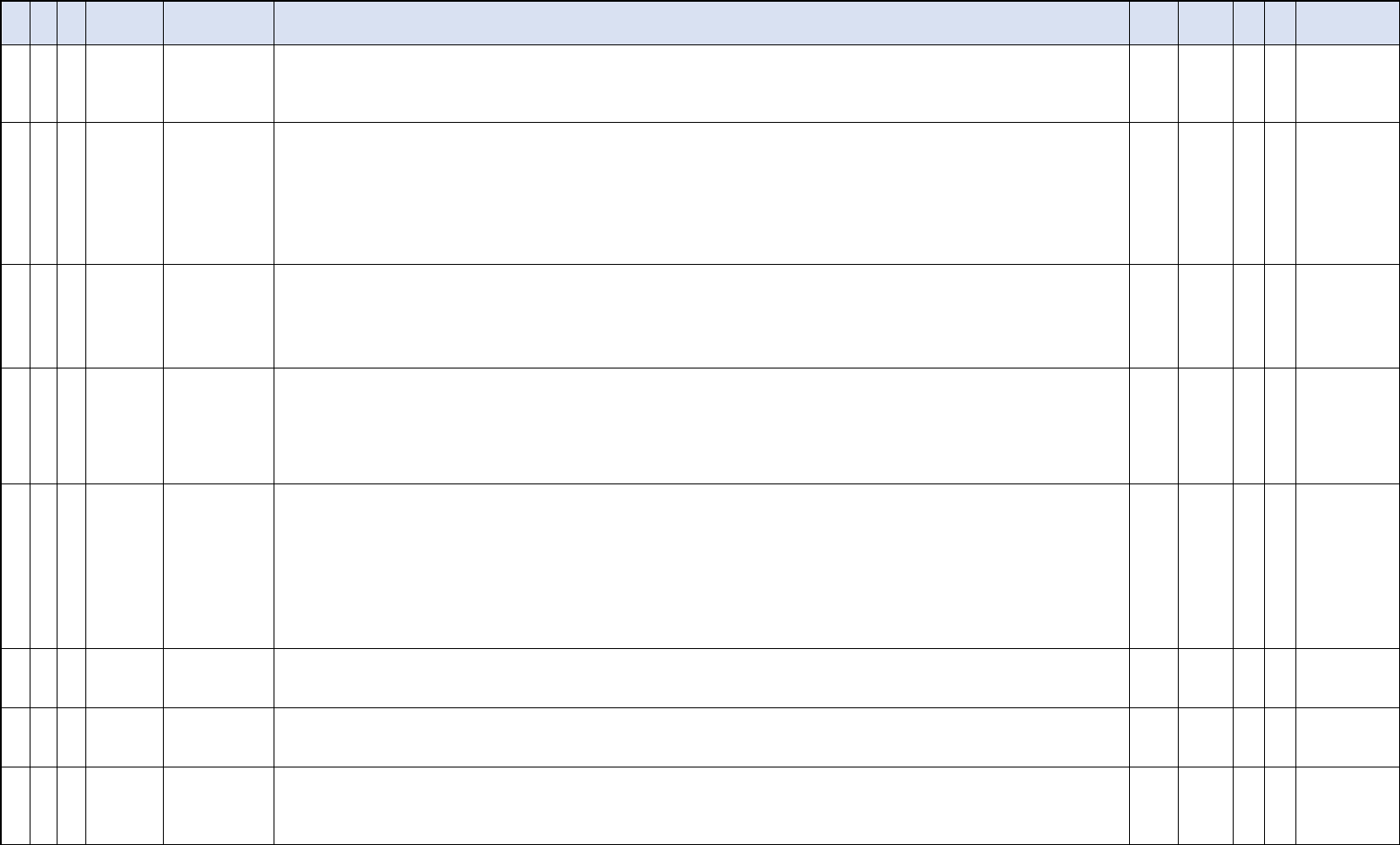Select the fifth-column cell in second body row
Screen dimensions: 1400x845
[219, 193]
